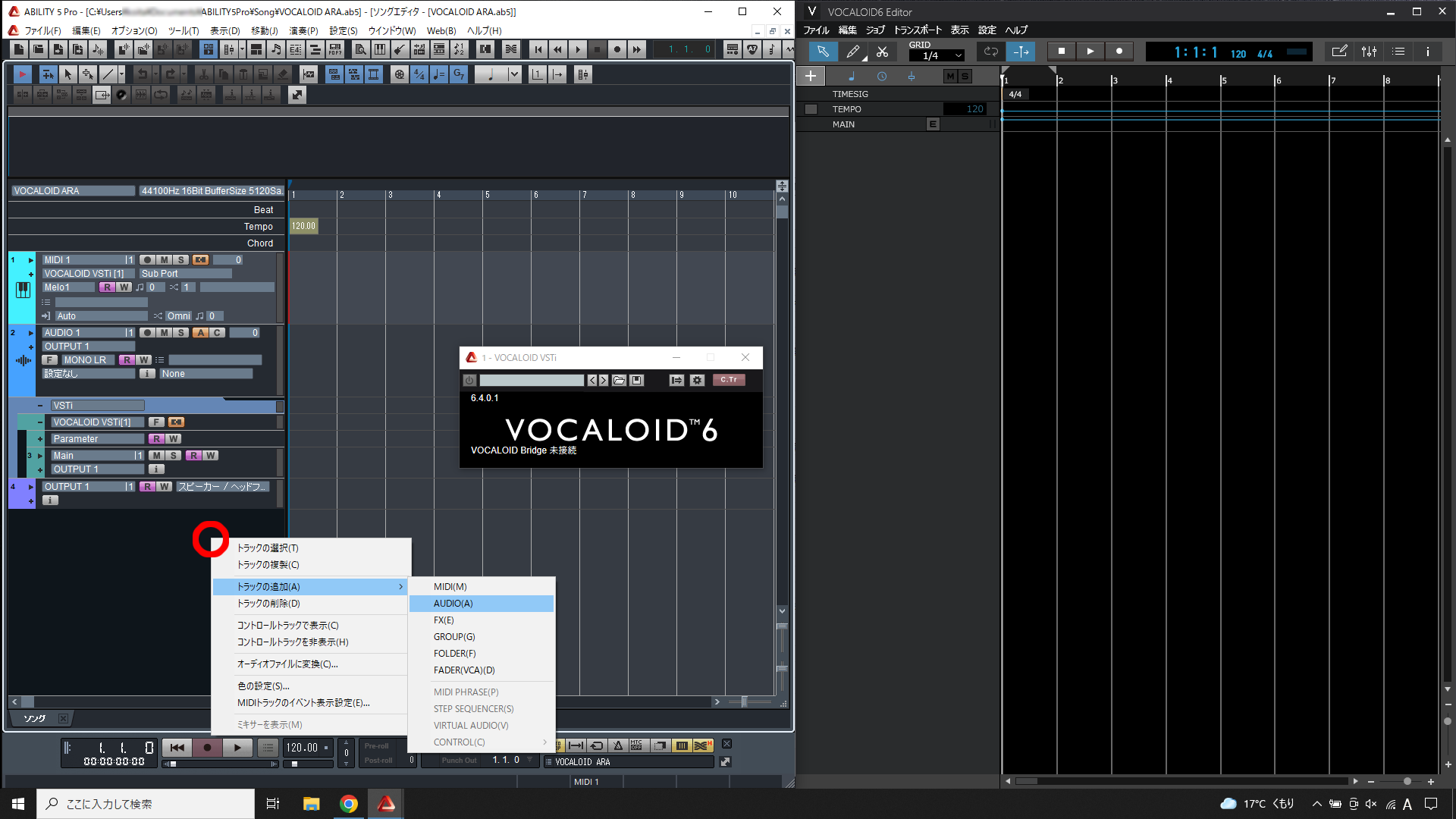
Task: Select the scissors tool in VOCALOID6 Editor
Action: tap(882, 51)
